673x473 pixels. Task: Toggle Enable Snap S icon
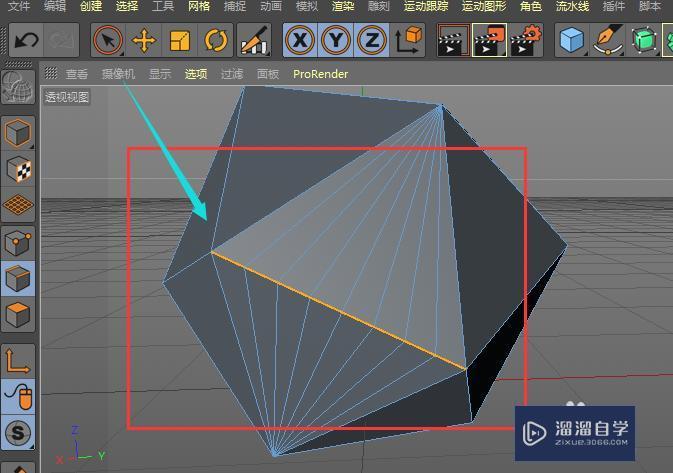[18, 433]
